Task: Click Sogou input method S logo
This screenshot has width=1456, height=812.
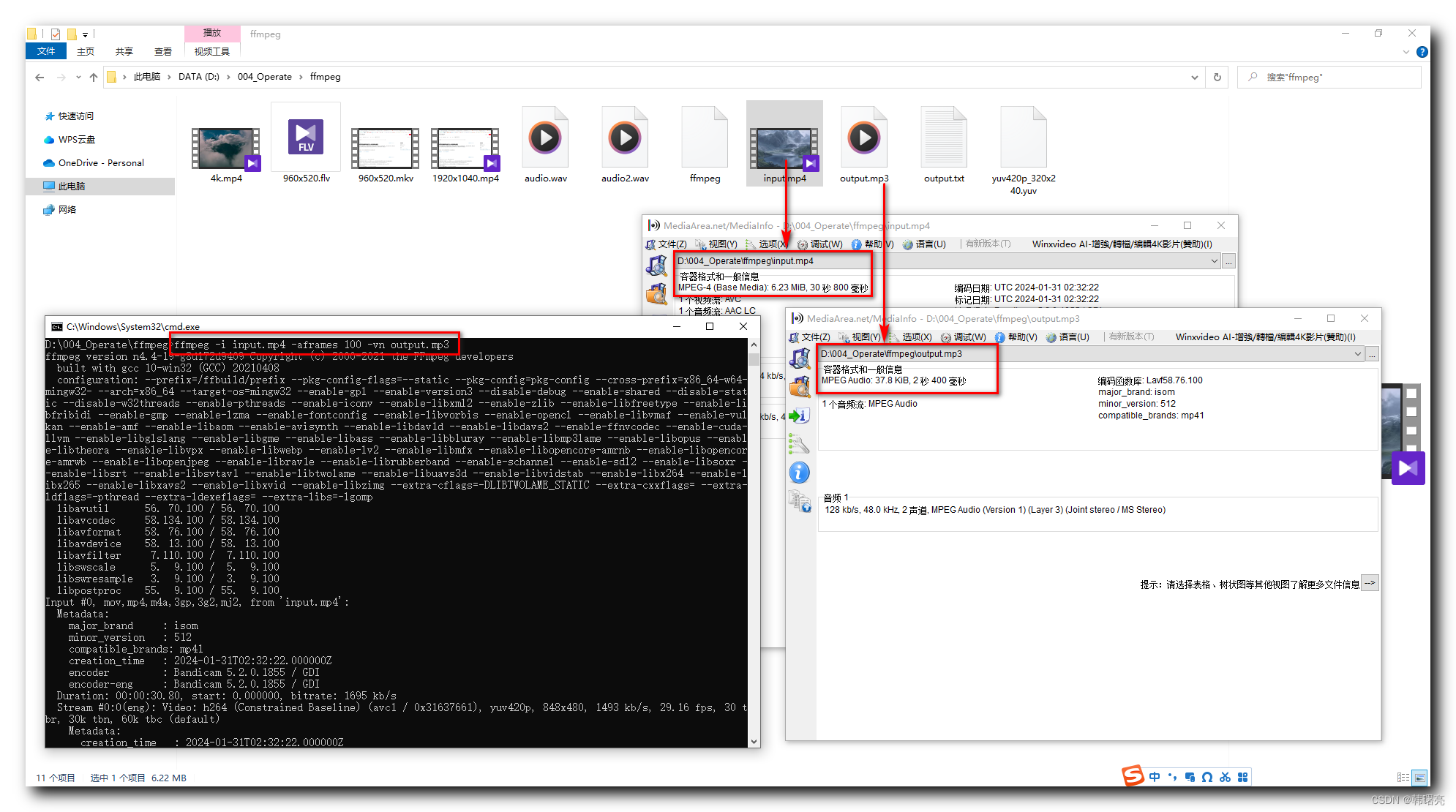Action: [1133, 775]
